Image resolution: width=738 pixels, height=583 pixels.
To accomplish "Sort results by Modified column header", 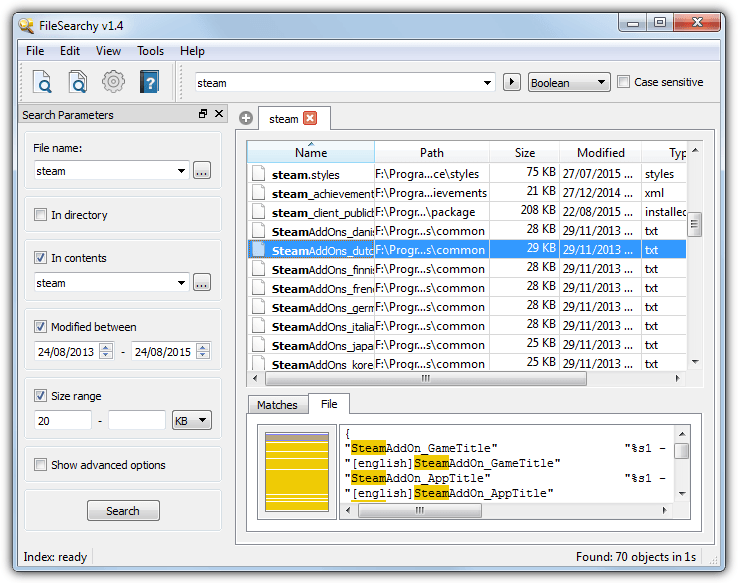I will [x=601, y=152].
